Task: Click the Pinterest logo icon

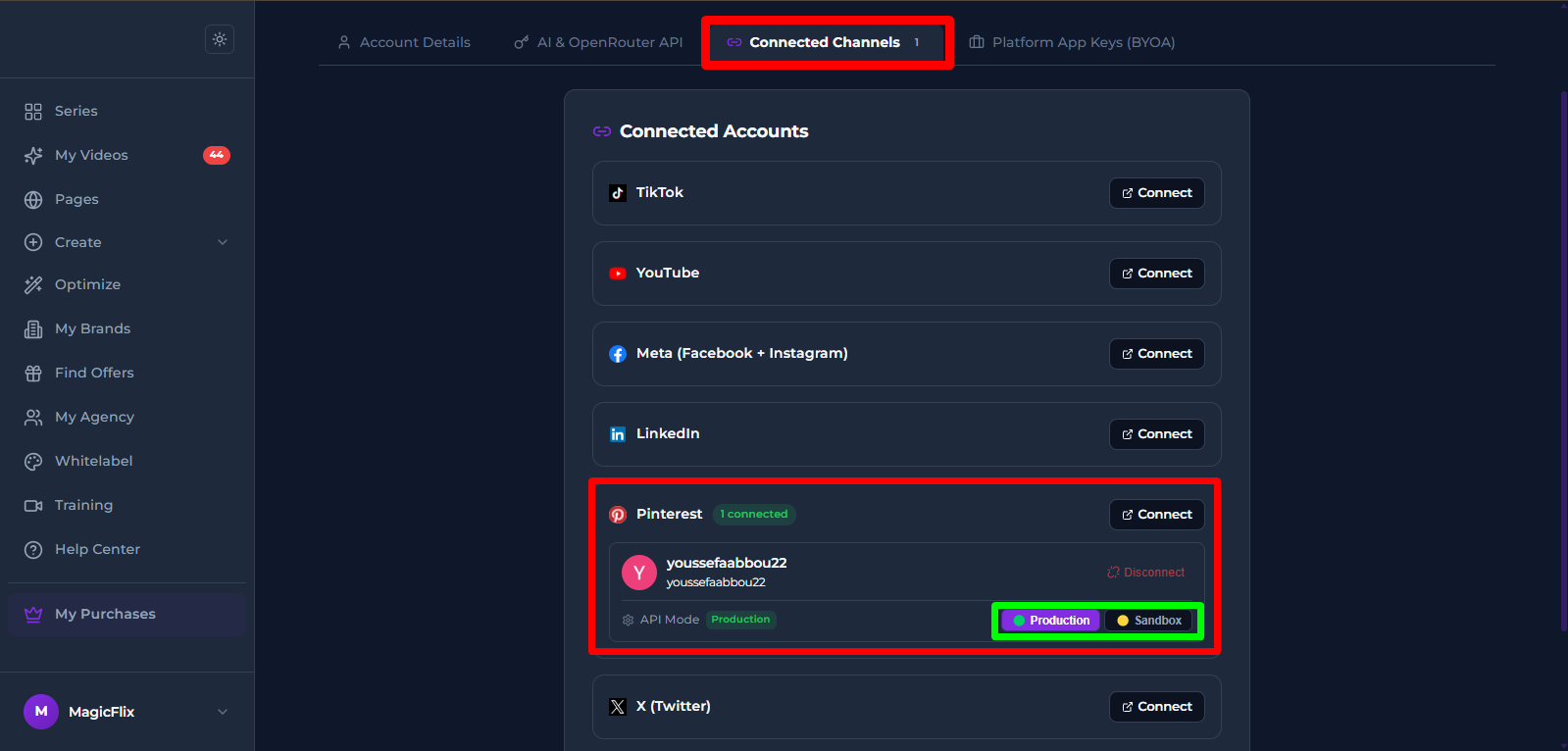Action: coord(618,515)
